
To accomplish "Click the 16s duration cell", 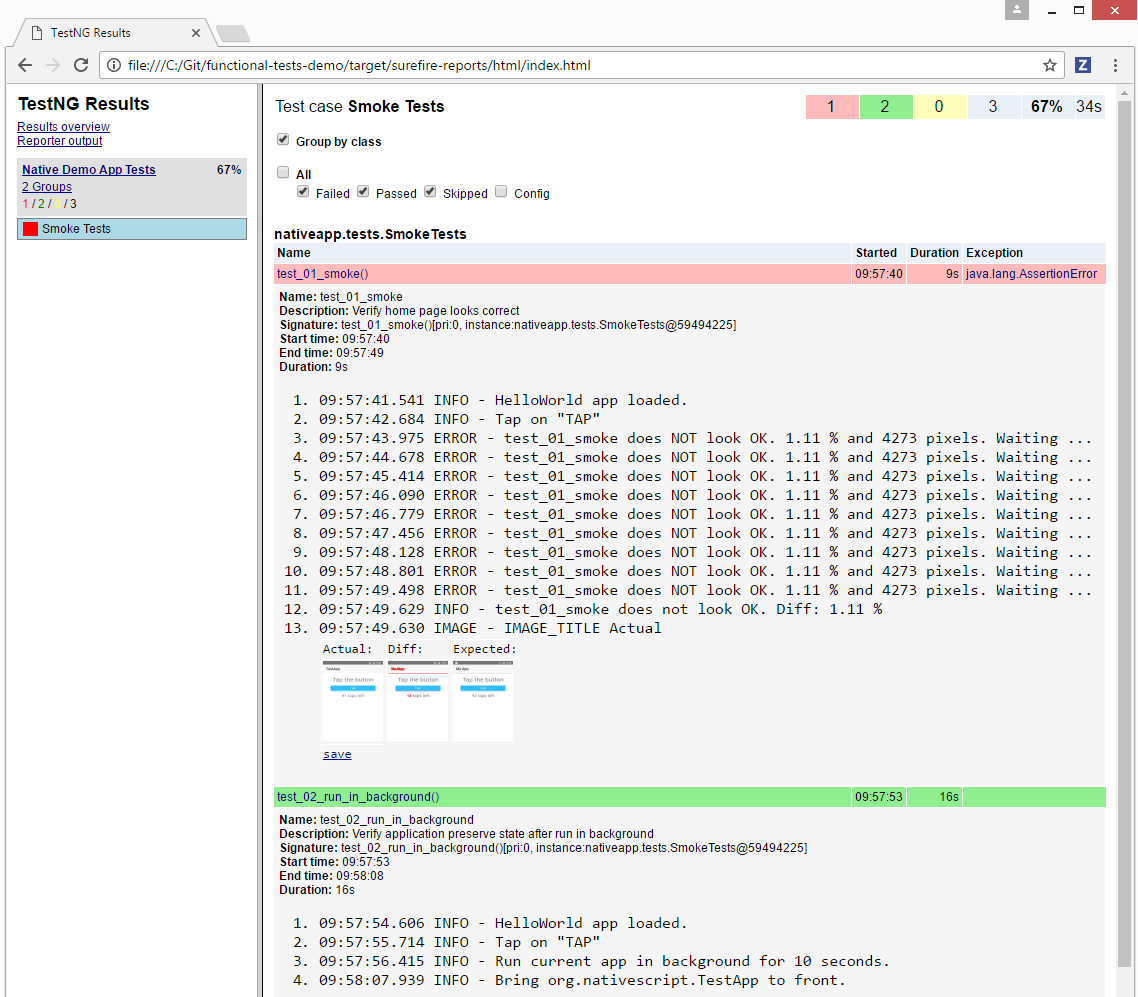I will (935, 797).
